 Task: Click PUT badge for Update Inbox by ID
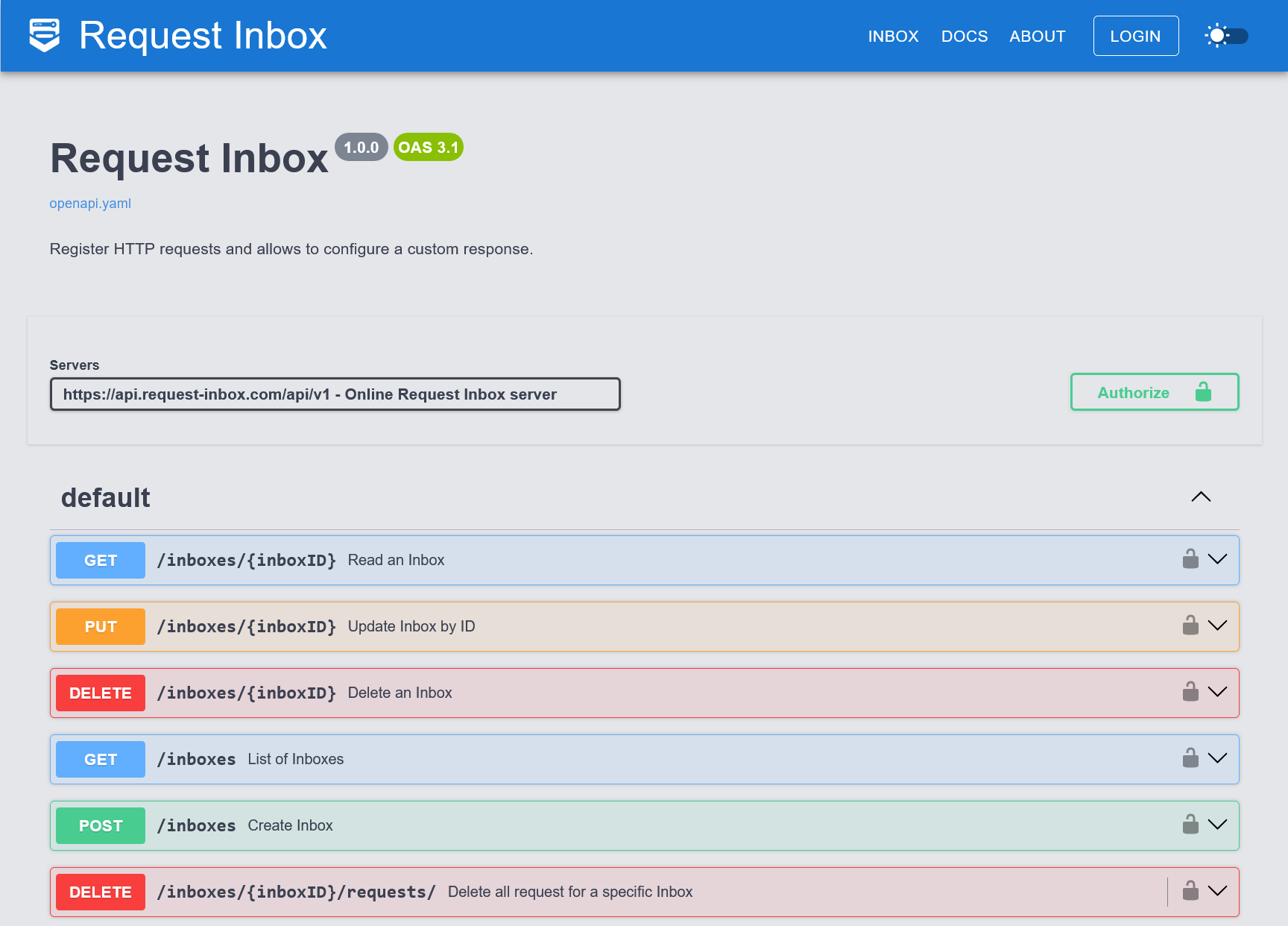point(101,626)
